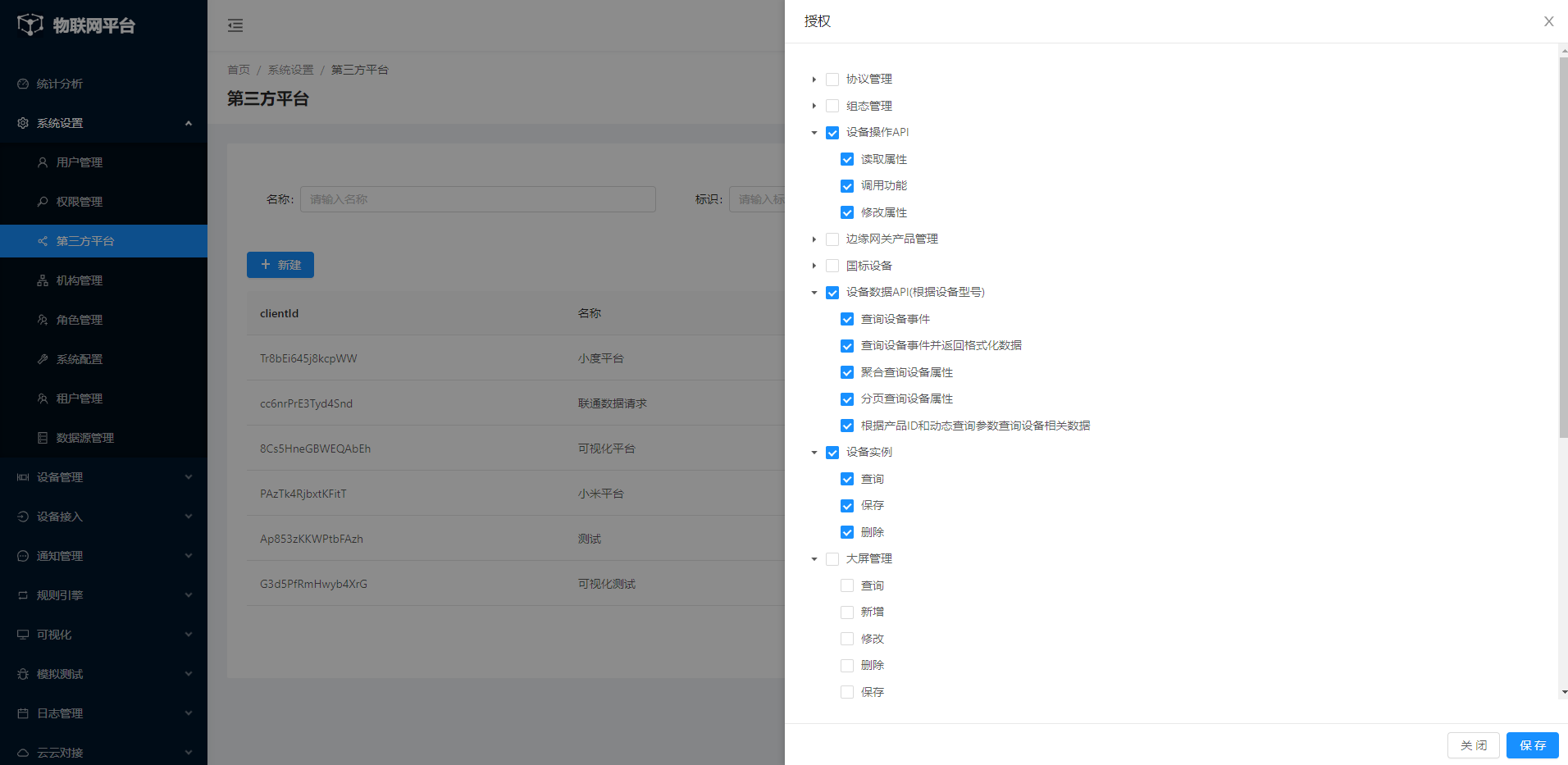Click the scrollbar down arrow in drawer
The height and width of the screenshot is (765, 1568).
pyautogui.click(x=1564, y=692)
